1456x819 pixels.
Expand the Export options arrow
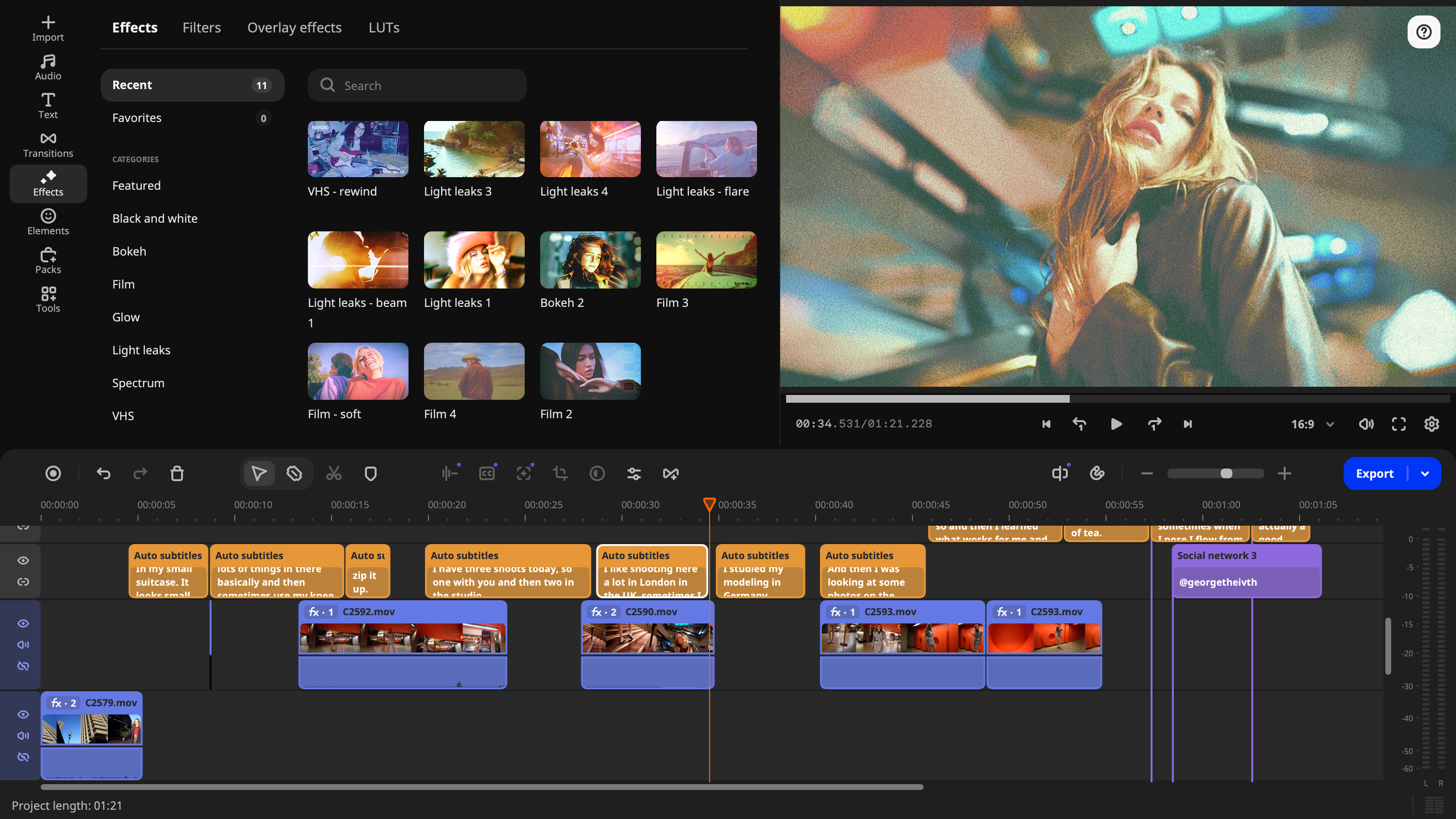click(1425, 474)
